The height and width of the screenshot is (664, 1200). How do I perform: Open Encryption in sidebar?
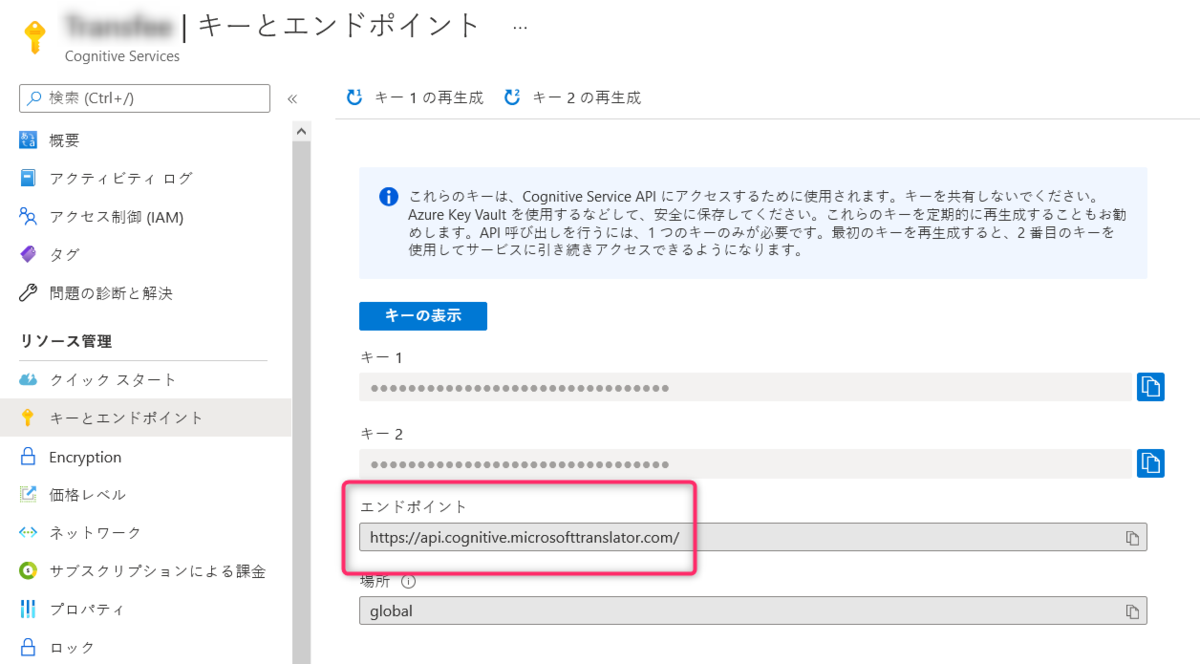click(85, 457)
